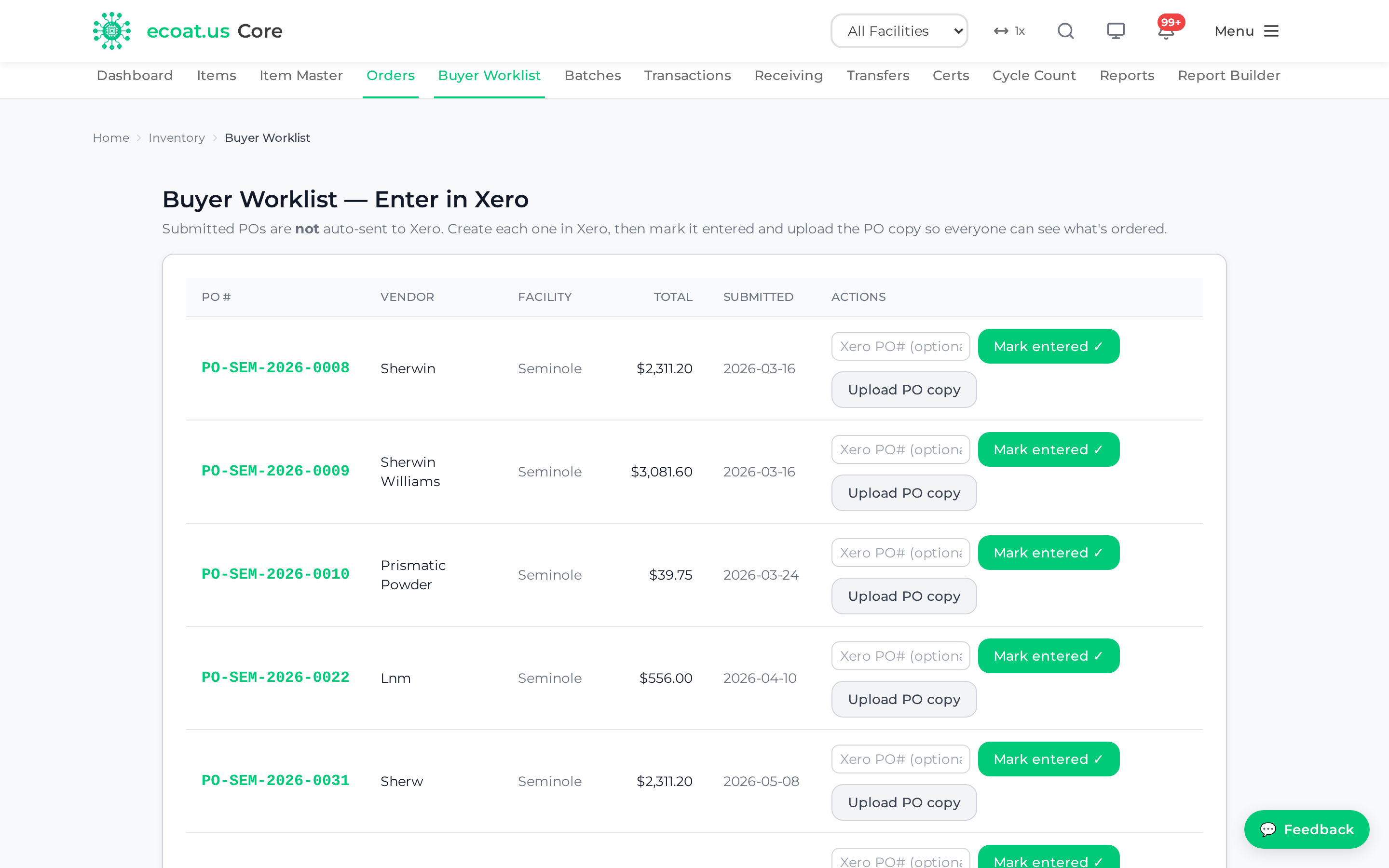Screen dimensions: 1389x868
Task: Upload PO copy for PO-SEM-2026-0010
Action: (x=904, y=597)
